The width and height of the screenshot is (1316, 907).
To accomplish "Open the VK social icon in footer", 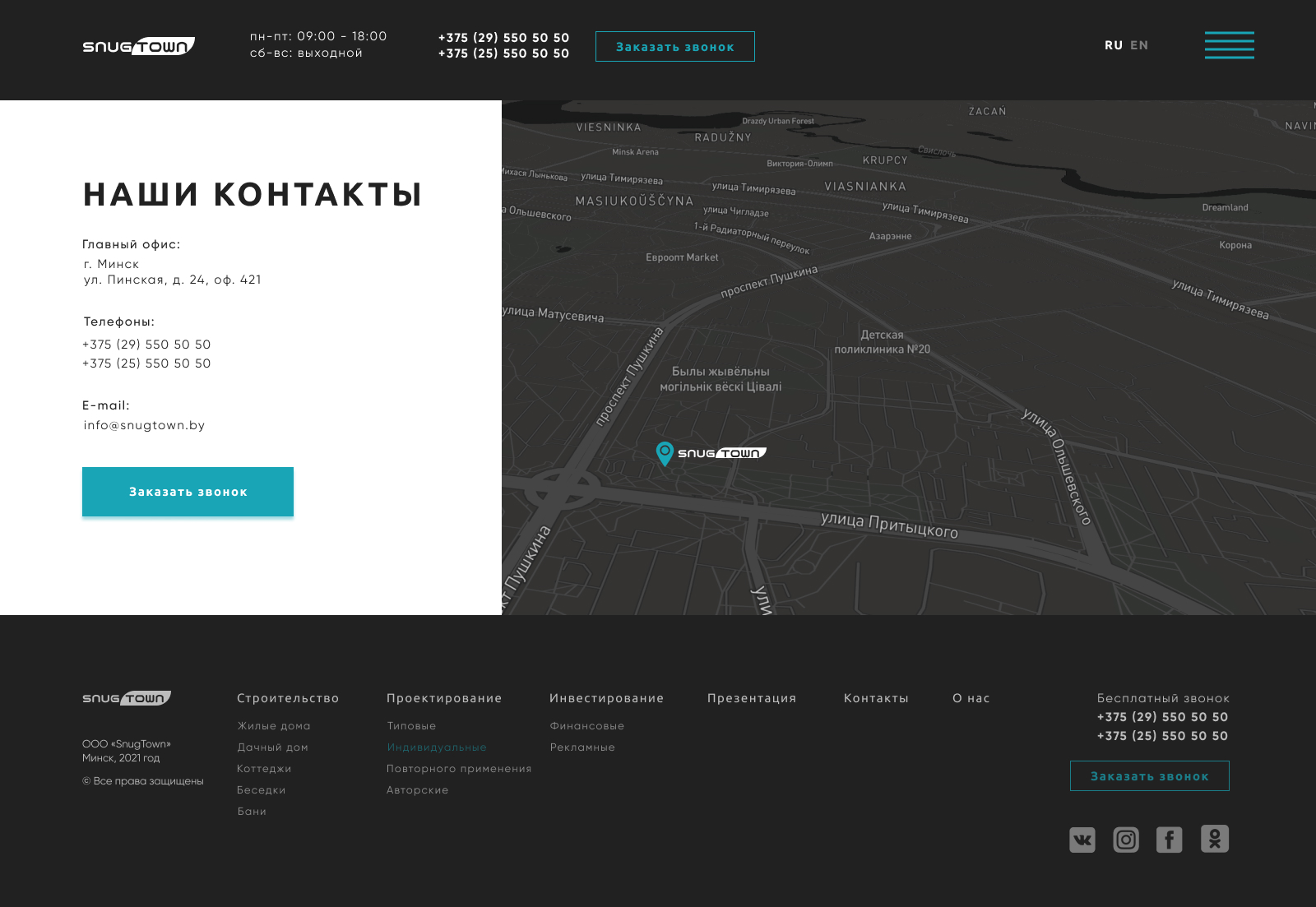I will (1082, 840).
